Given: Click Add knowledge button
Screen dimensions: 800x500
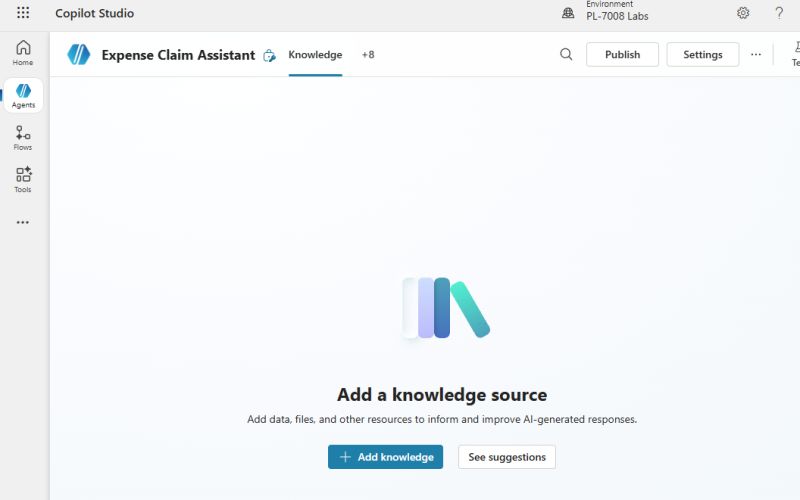Looking at the screenshot, I should (x=385, y=457).
